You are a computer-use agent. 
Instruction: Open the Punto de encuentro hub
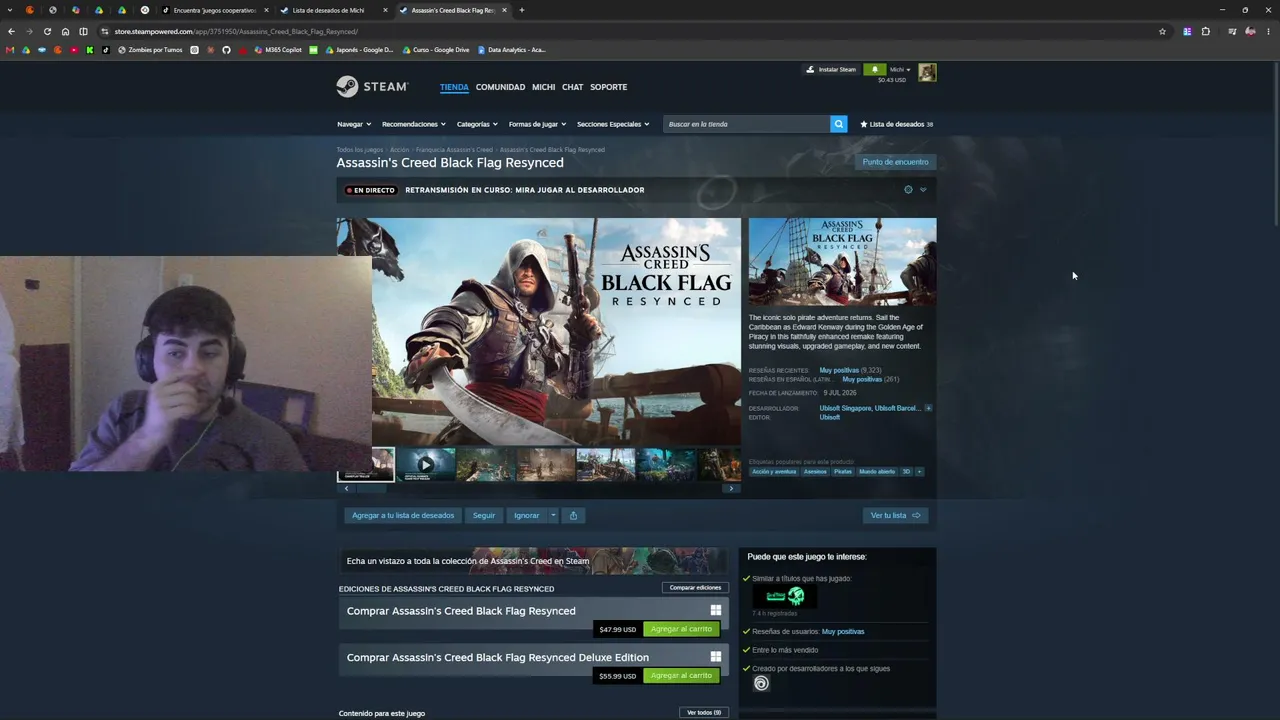[896, 162]
